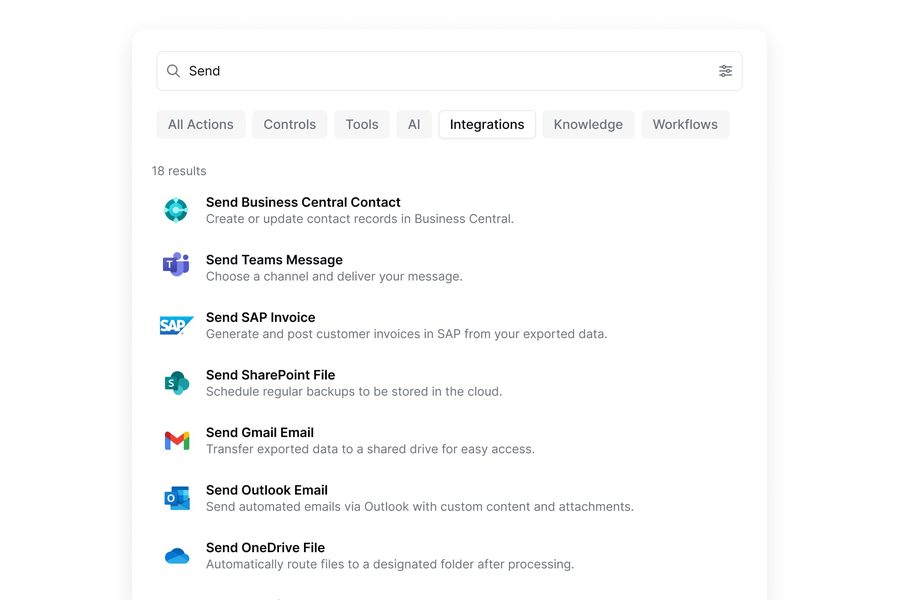Switch to the All Actions tab
The width and height of the screenshot is (900, 600).
[x=201, y=125]
